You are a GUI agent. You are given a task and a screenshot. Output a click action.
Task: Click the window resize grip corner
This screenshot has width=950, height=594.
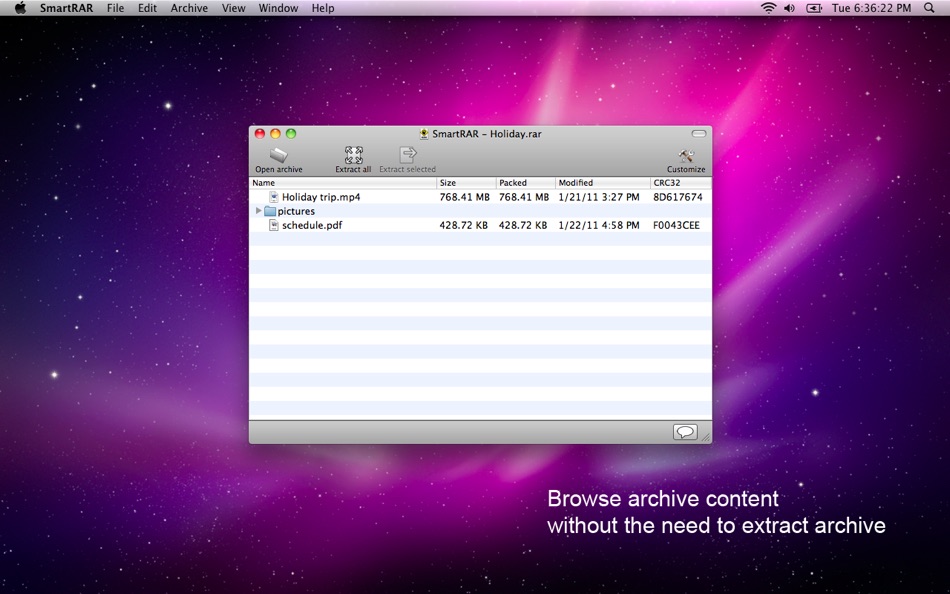tap(706, 437)
